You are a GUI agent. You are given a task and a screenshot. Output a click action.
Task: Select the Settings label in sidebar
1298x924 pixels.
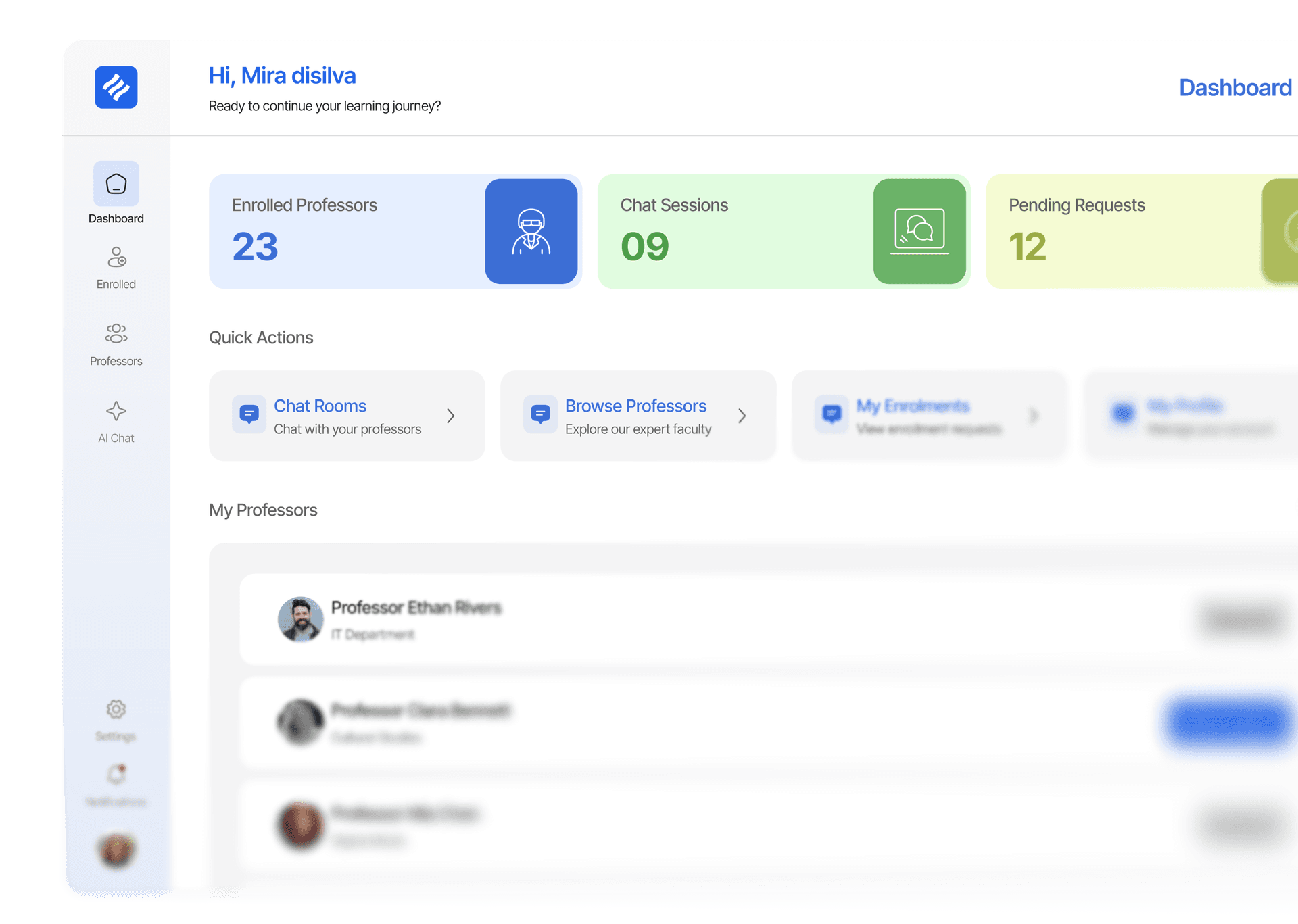(116, 736)
